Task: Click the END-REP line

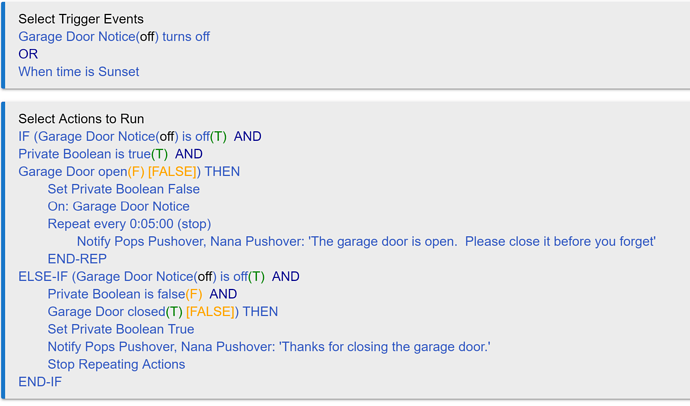Action: [77, 259]
